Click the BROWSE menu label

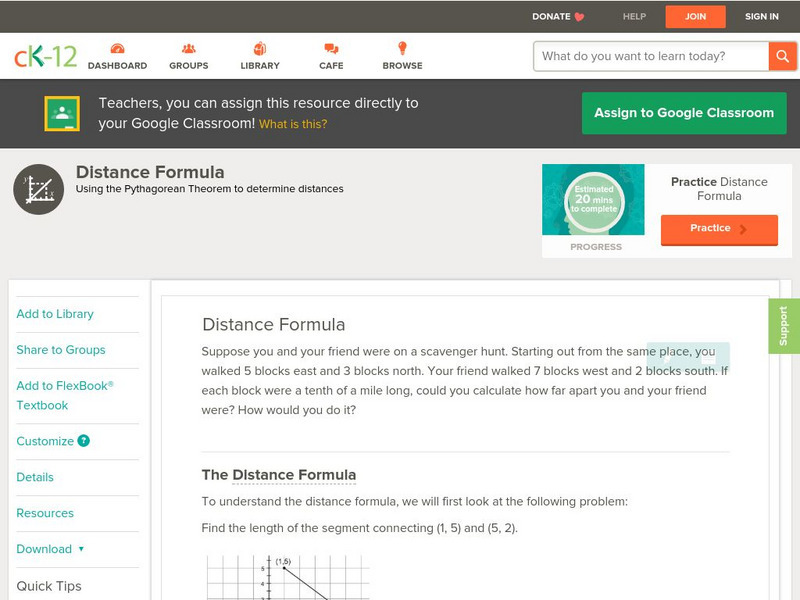pos(403,66)
